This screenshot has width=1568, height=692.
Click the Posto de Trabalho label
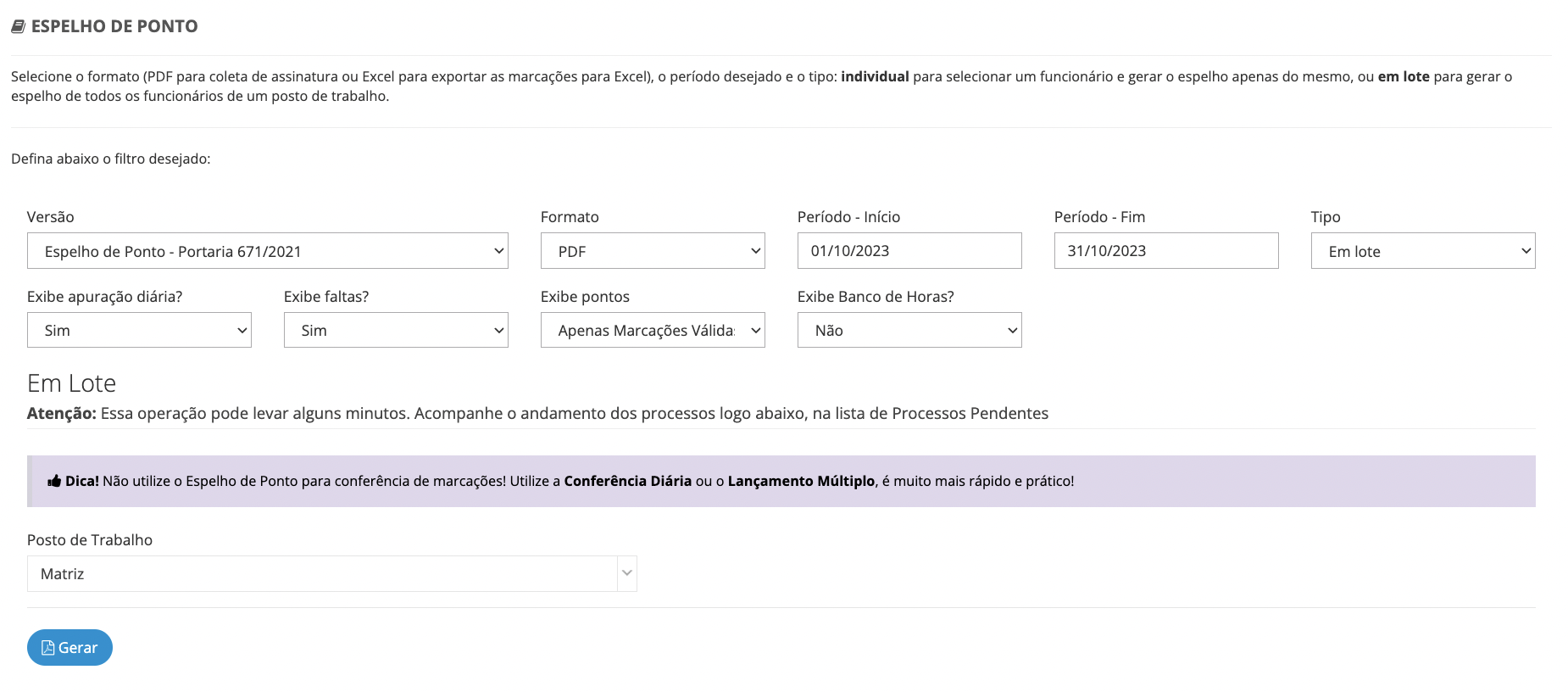pos(90,540)
